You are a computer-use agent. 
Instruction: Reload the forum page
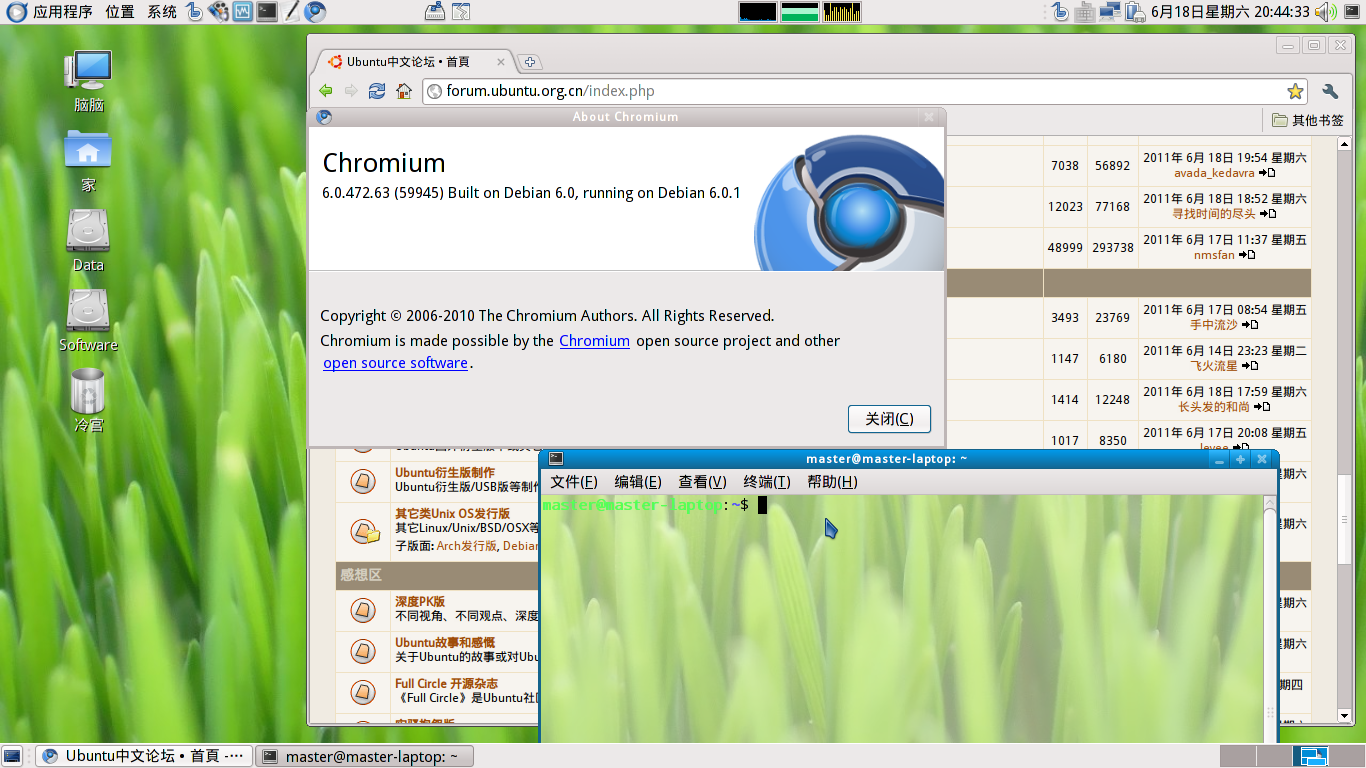(377, 91)
